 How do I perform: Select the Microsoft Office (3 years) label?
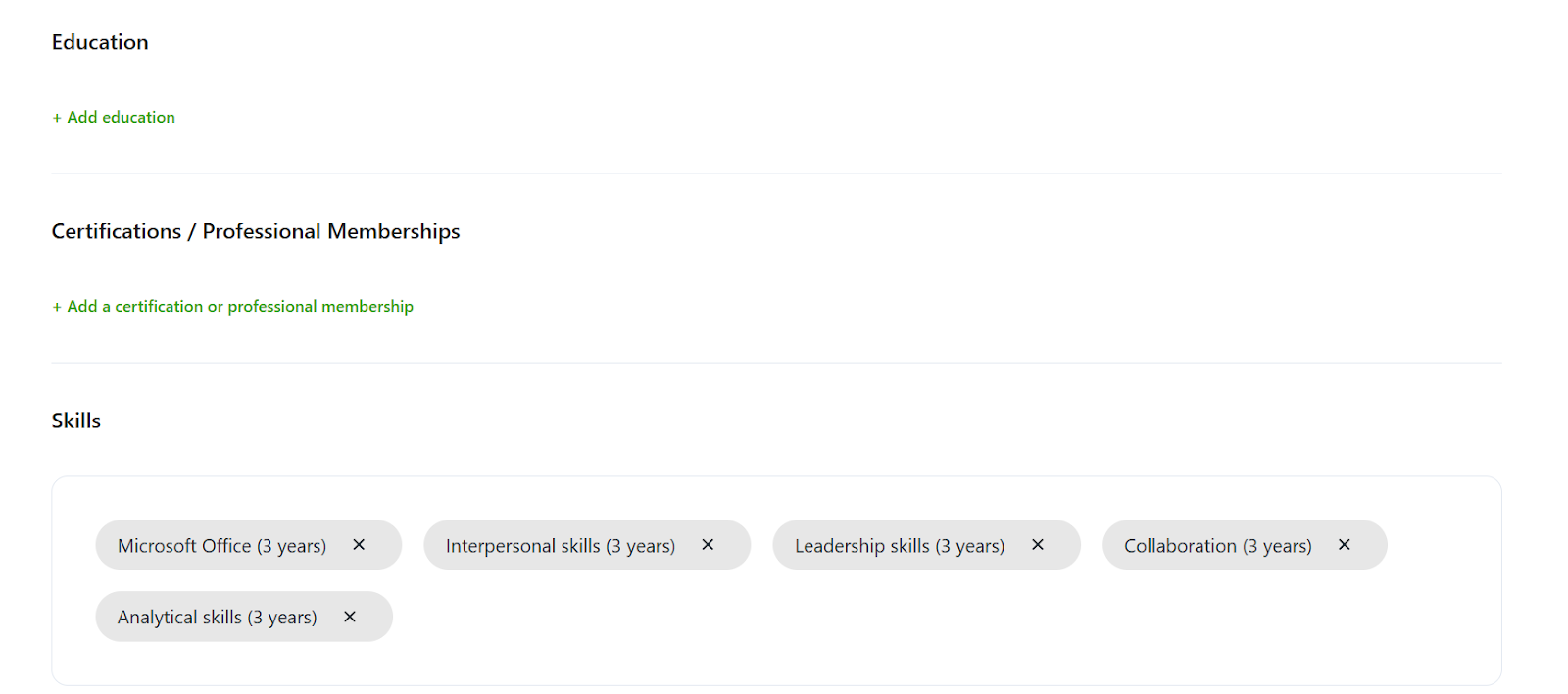221,546
